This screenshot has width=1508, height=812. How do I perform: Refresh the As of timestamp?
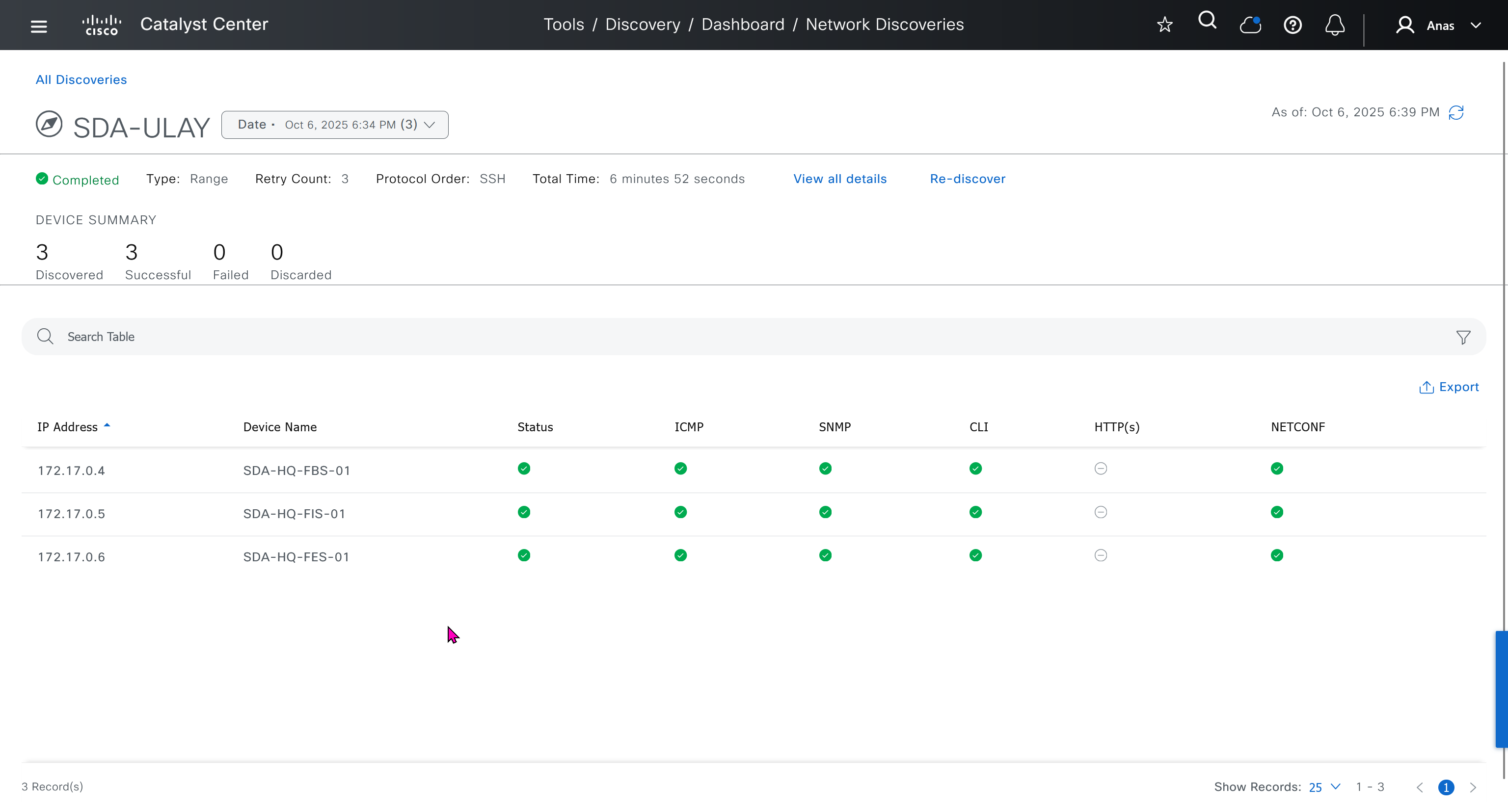point(1456,112)
